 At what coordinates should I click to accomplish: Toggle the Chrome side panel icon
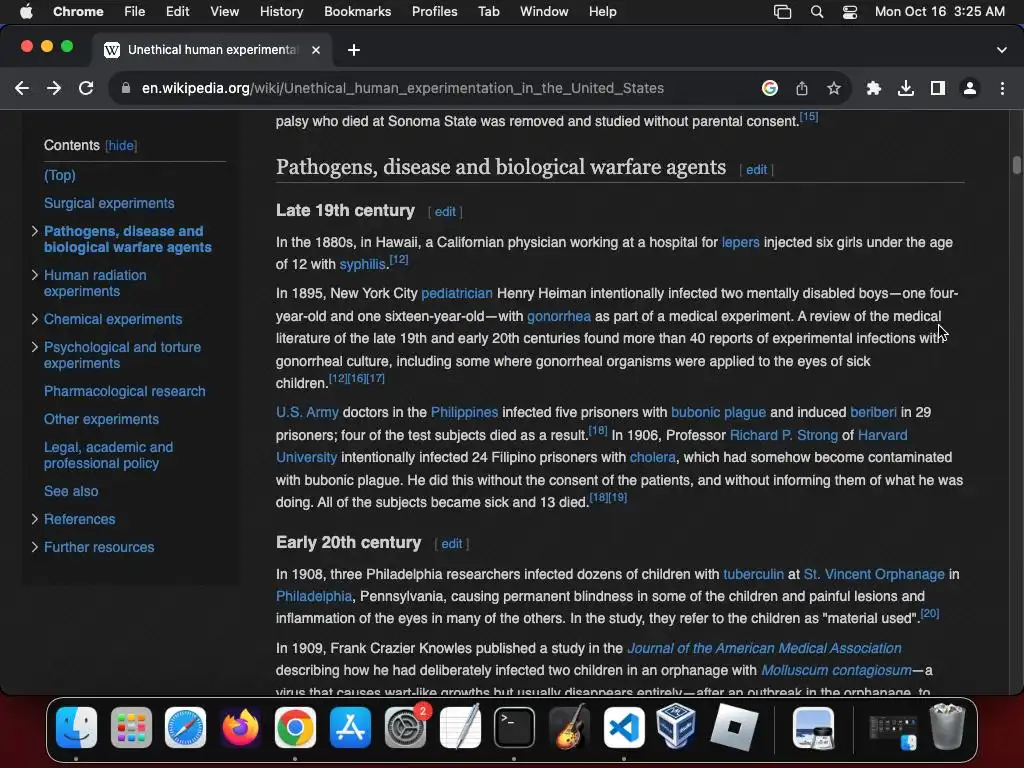938,88
